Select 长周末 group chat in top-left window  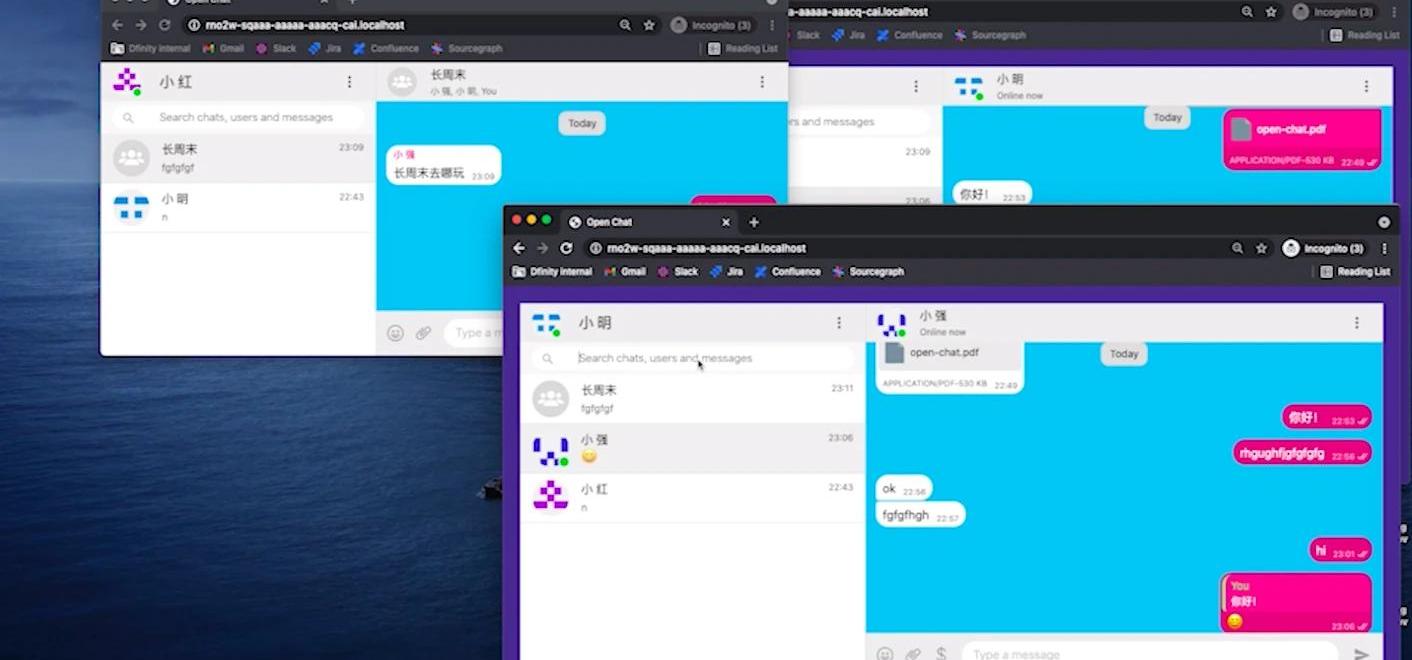[237, 157]
